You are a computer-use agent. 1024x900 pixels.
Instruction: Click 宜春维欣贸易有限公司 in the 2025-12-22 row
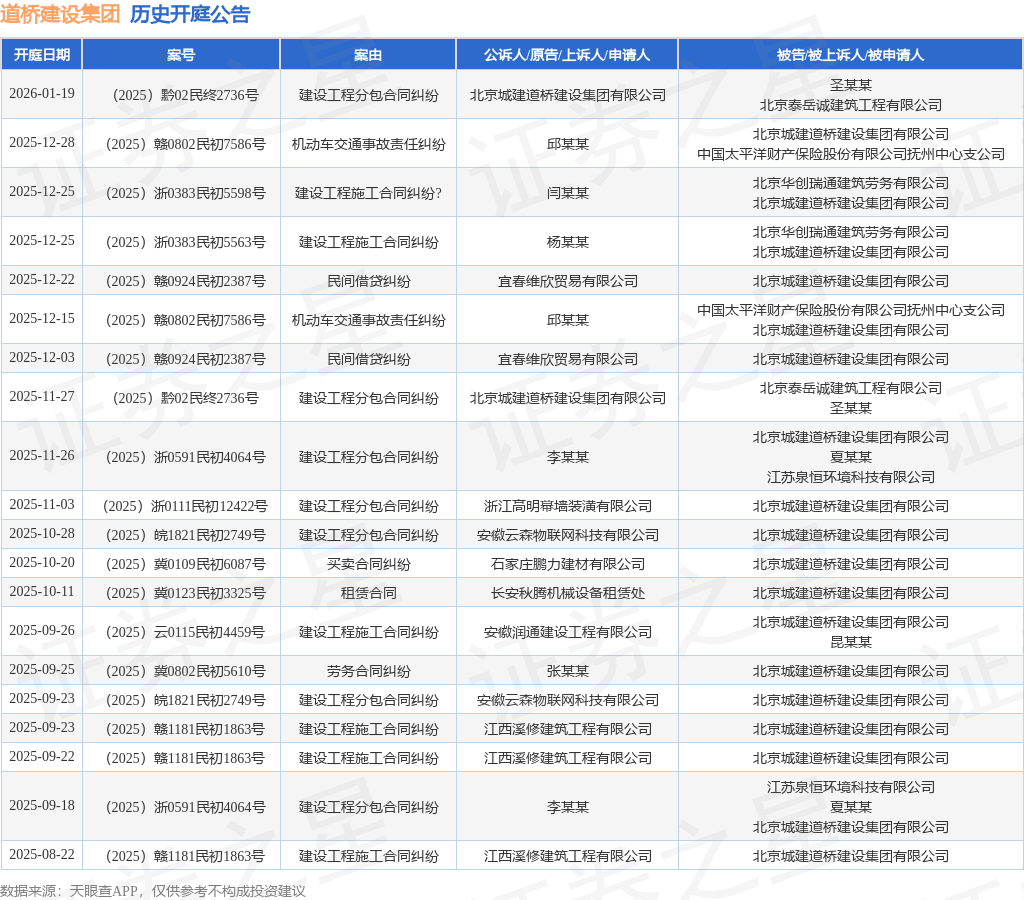click(568, 281)
